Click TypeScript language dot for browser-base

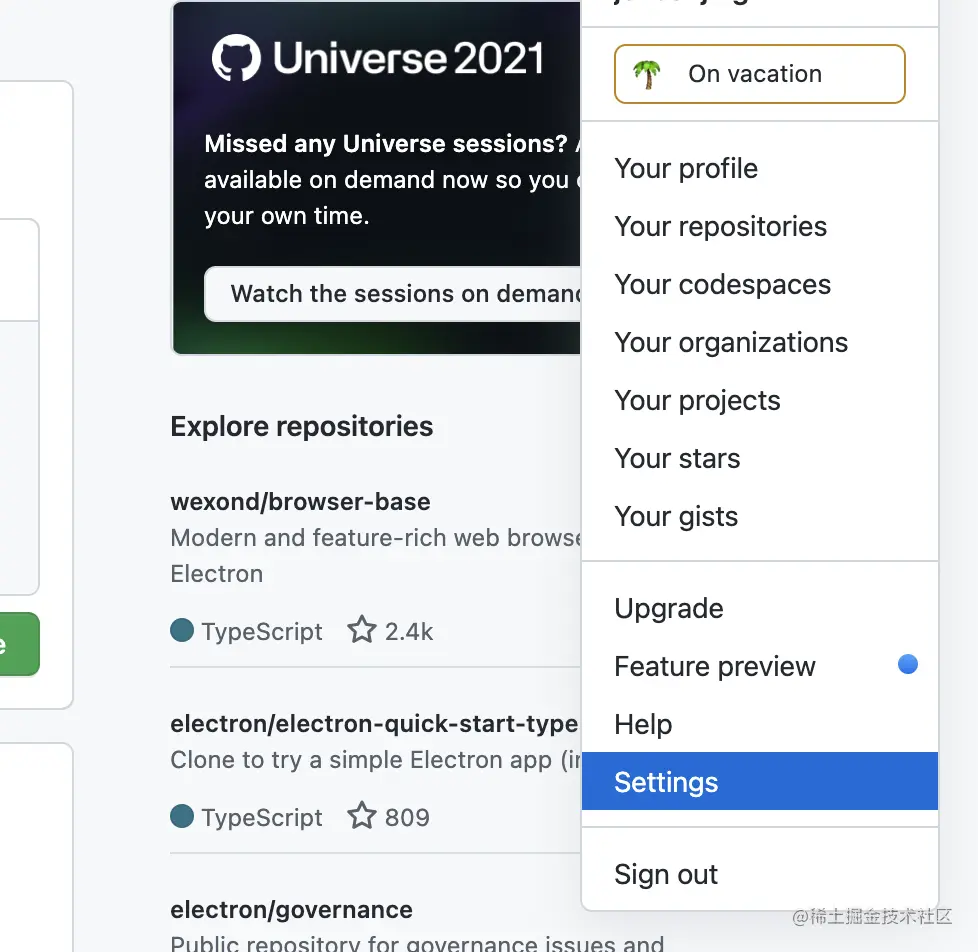tap(182, 631)
